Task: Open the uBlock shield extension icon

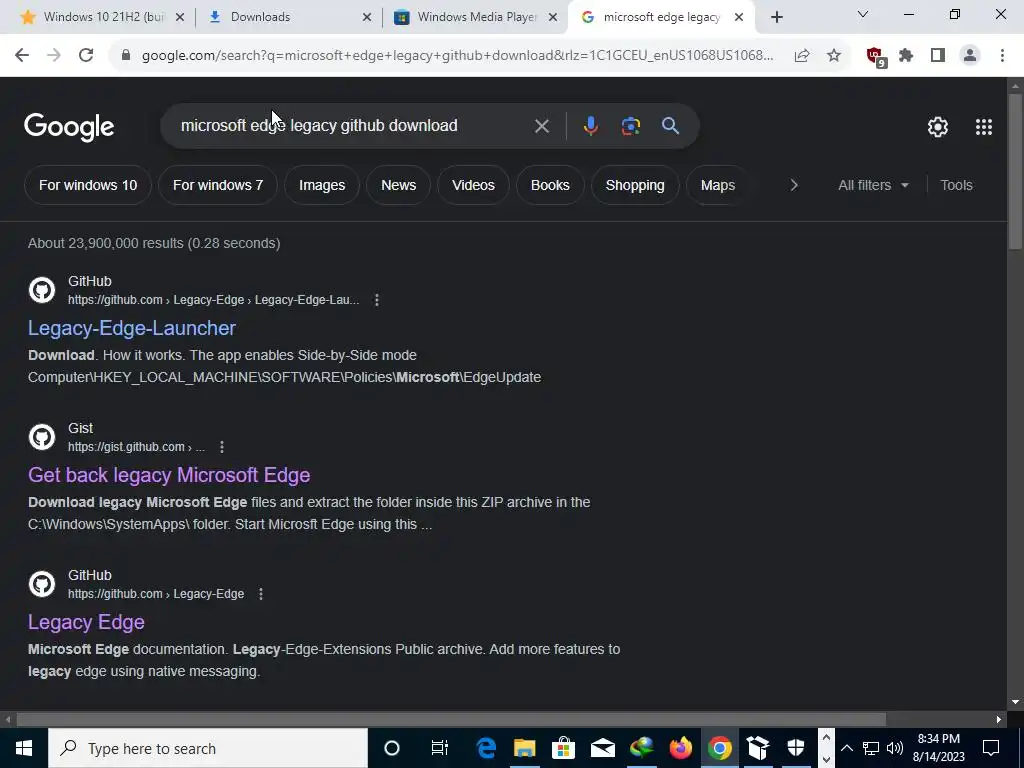Action: tap(876, 57)
